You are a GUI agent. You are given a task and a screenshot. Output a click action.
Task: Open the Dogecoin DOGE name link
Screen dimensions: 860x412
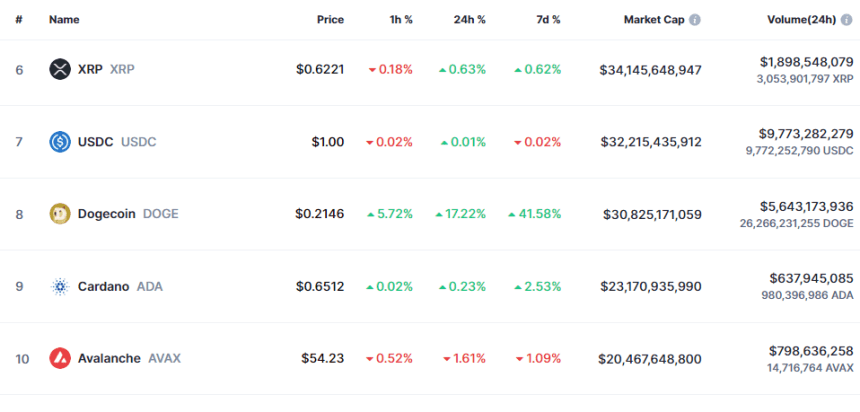pos(128,214)
